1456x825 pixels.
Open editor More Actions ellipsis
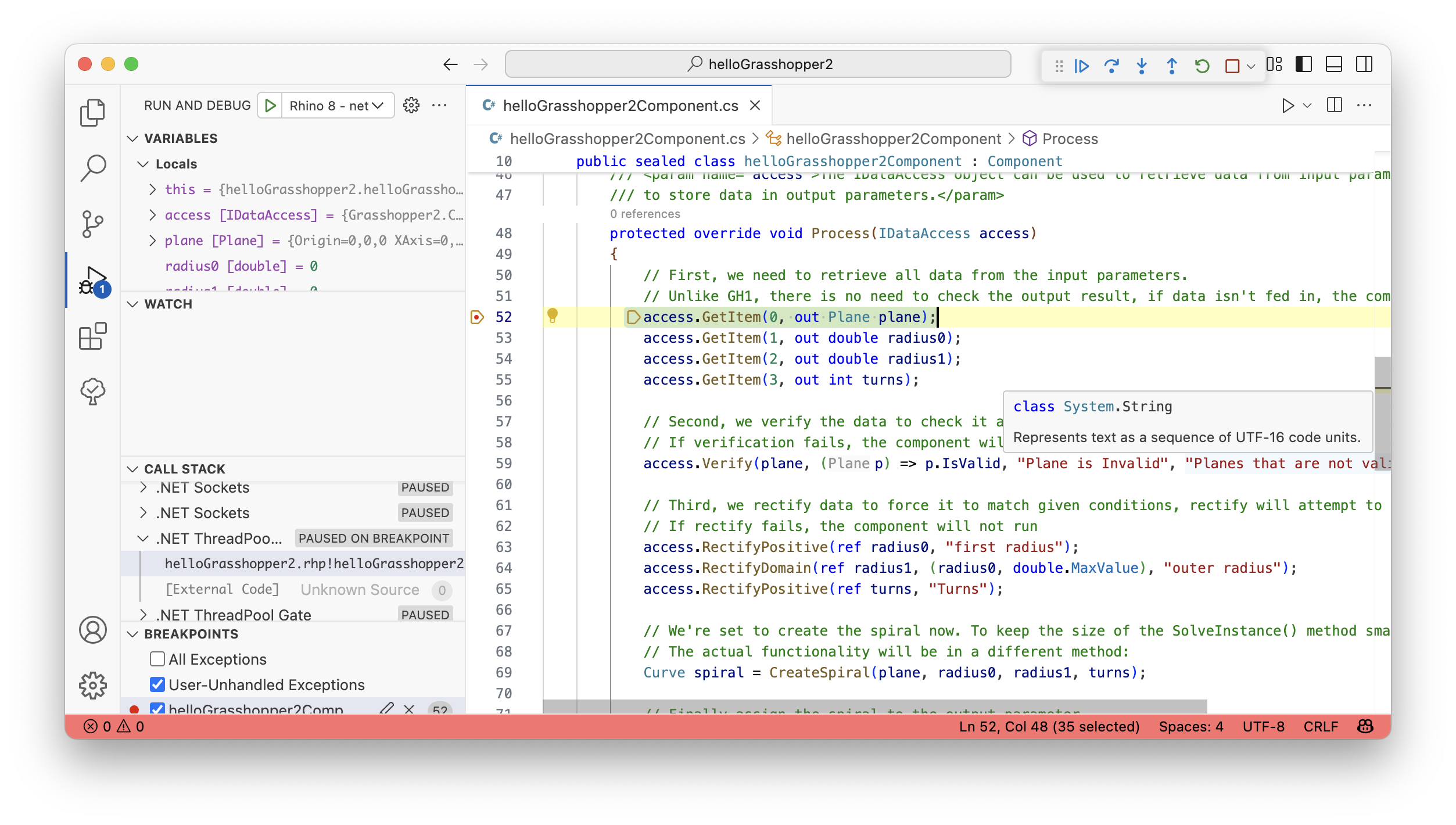pyautogui.click(x=1364, y=105)
